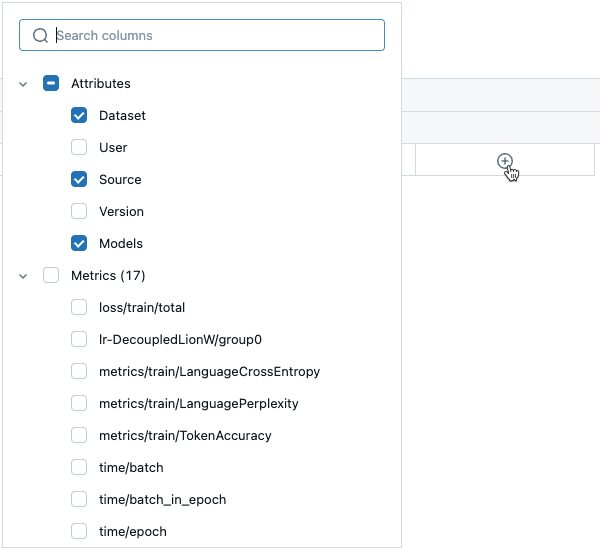The image size is (600, 548).
Task: Check the lr-DecoupledLionW/group0 checkbox
Action: (x=79, y=340)
